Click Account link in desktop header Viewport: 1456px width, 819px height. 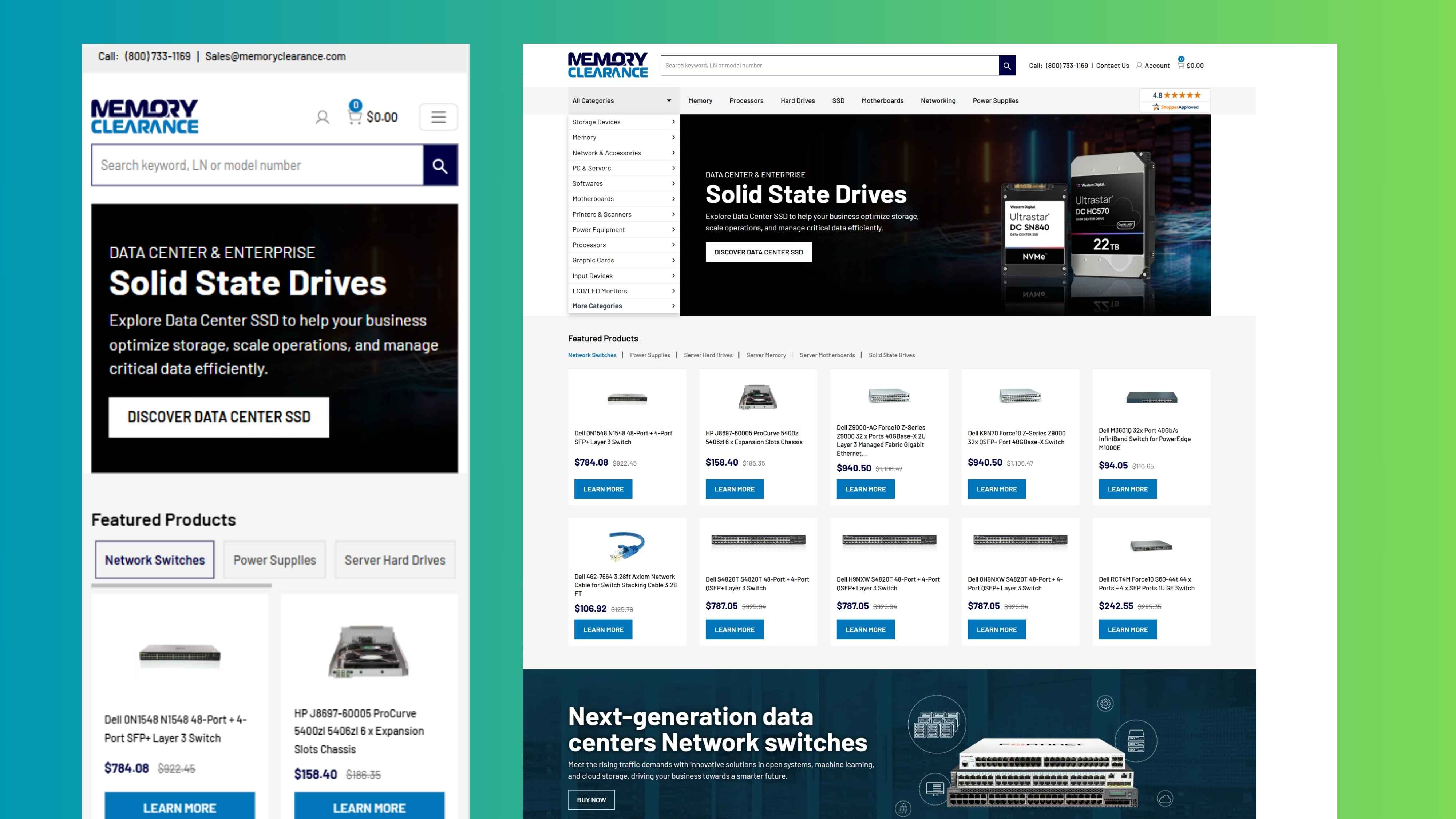click(1157, 66)
